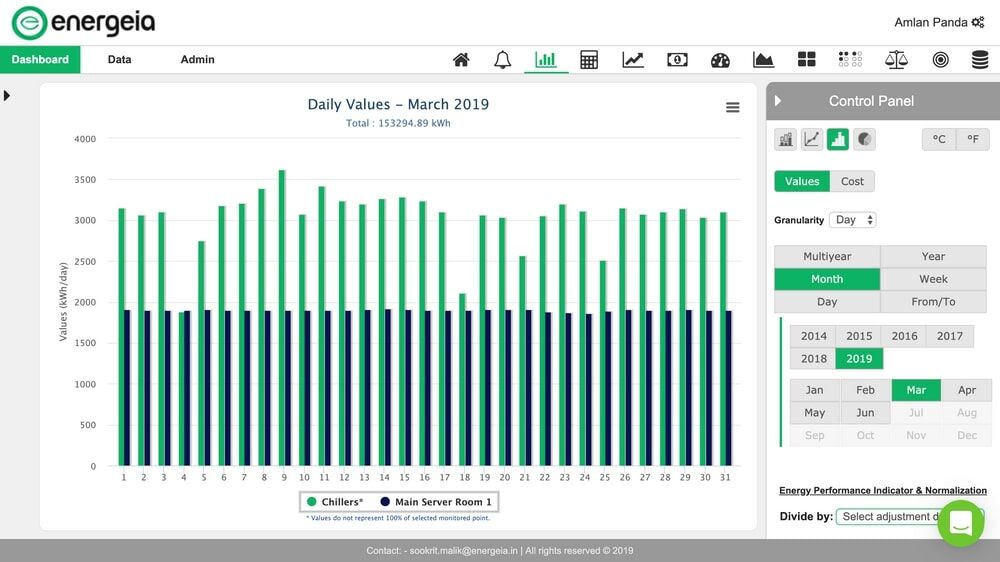Click the home icon in toolbar
This screenshot has height=562, width=1000.
461,60
